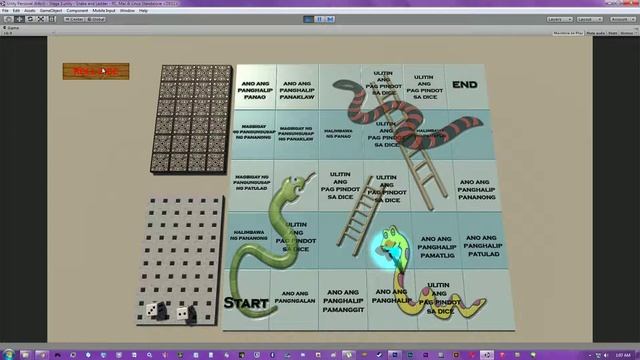Click the 'ANO ANG PANGHALIP PANAKLAW' square
Image resolution: width=640 pixels, height=360 pixels.
point(297,87)
